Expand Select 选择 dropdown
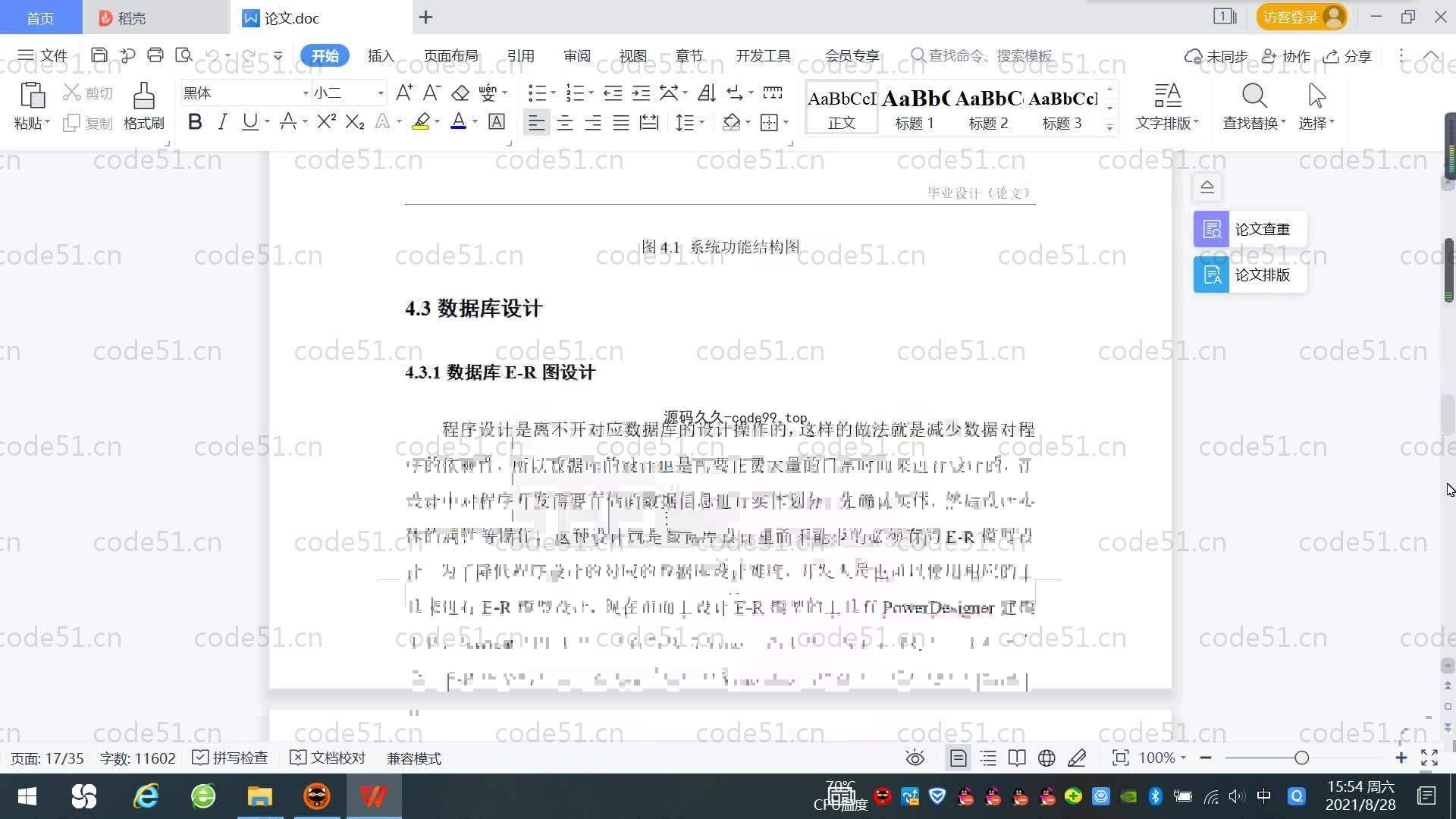Image resolution: width=1456 pixels, height=819 pixels. point(1316,123)
